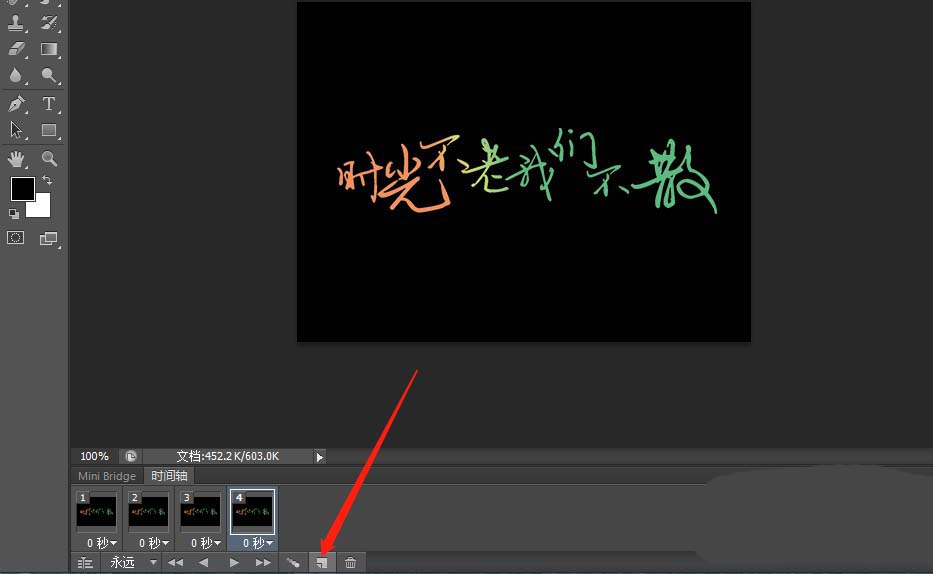The height and width of the screenshot is (574, 933).
Task: Select animation frame 4 thumbnail
Action: tap(252, 512)
